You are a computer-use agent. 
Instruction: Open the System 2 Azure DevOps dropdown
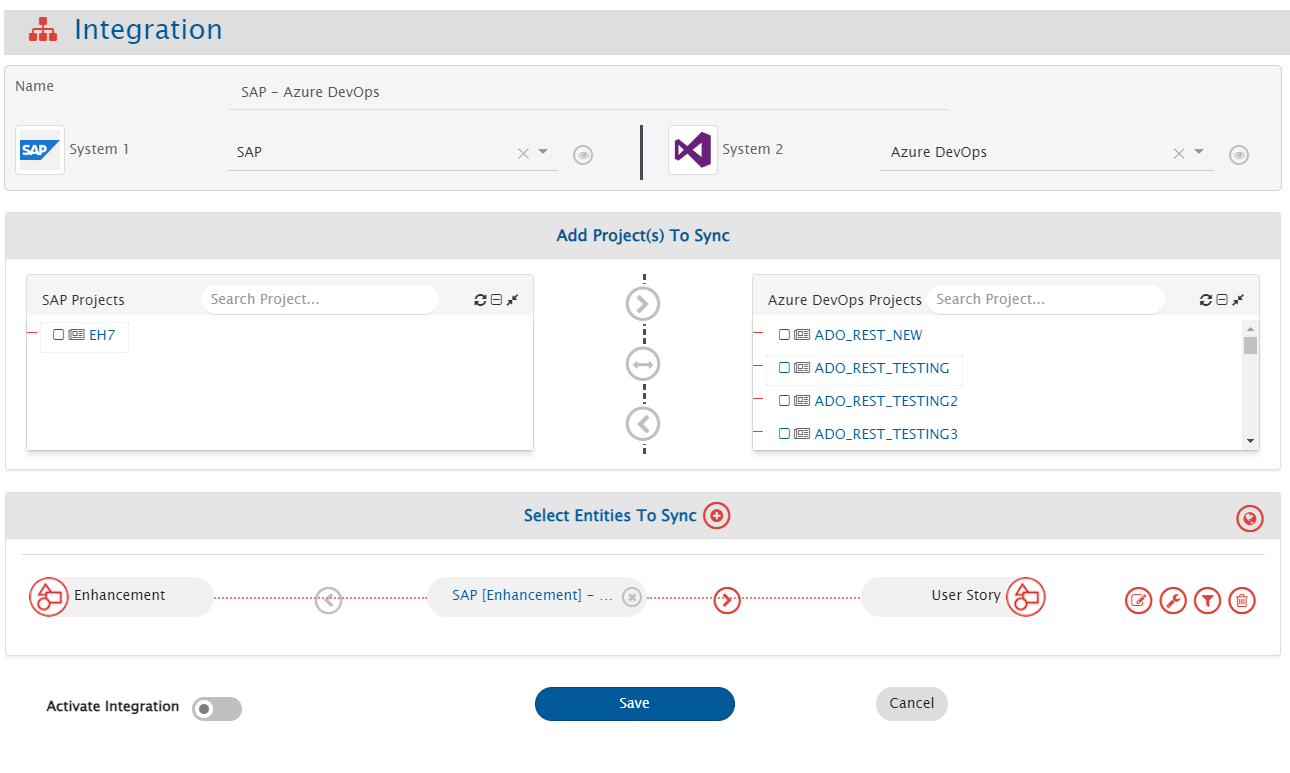[1199, 152]
